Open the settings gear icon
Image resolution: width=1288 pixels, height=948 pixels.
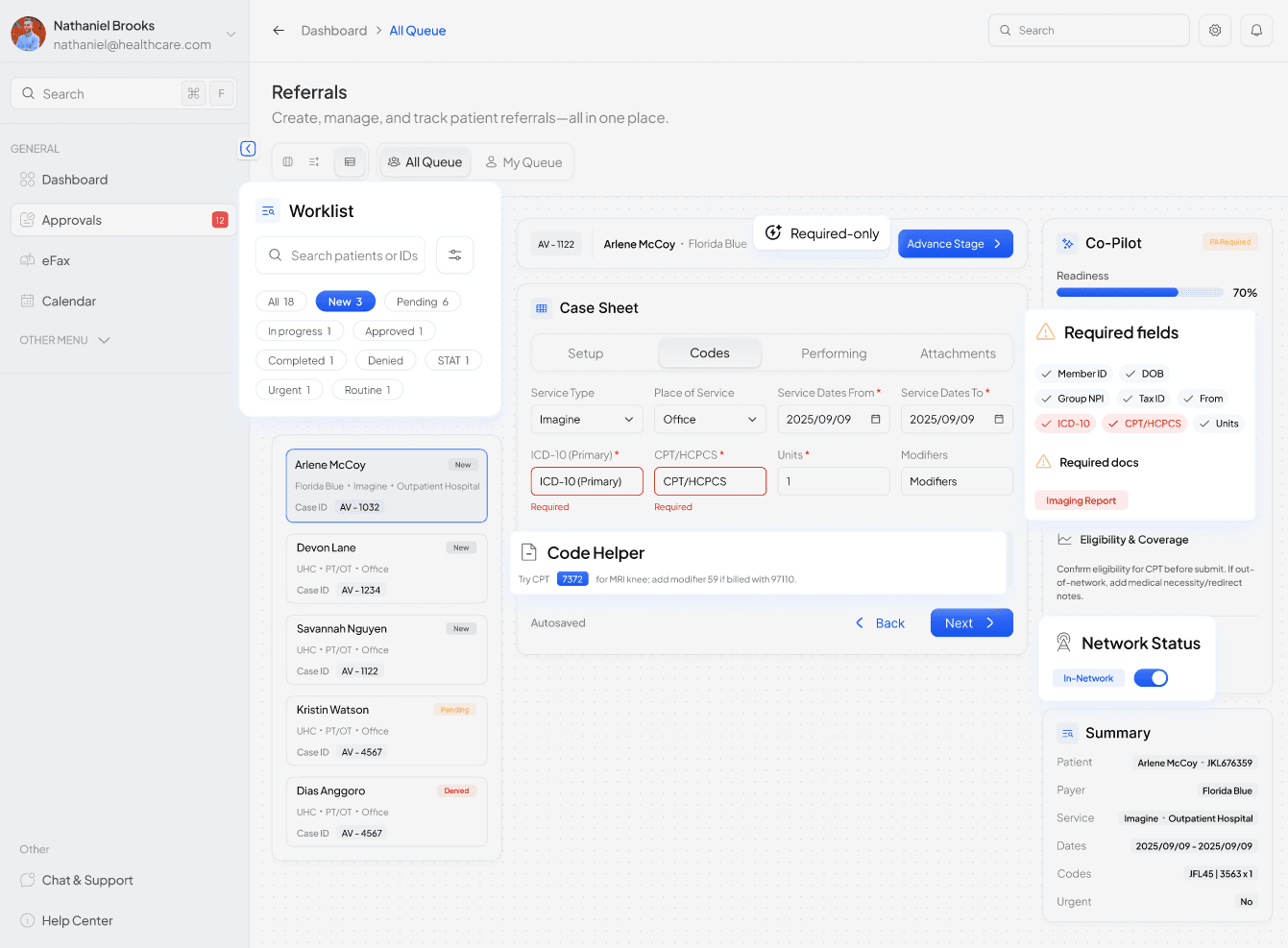point(1215,31)
